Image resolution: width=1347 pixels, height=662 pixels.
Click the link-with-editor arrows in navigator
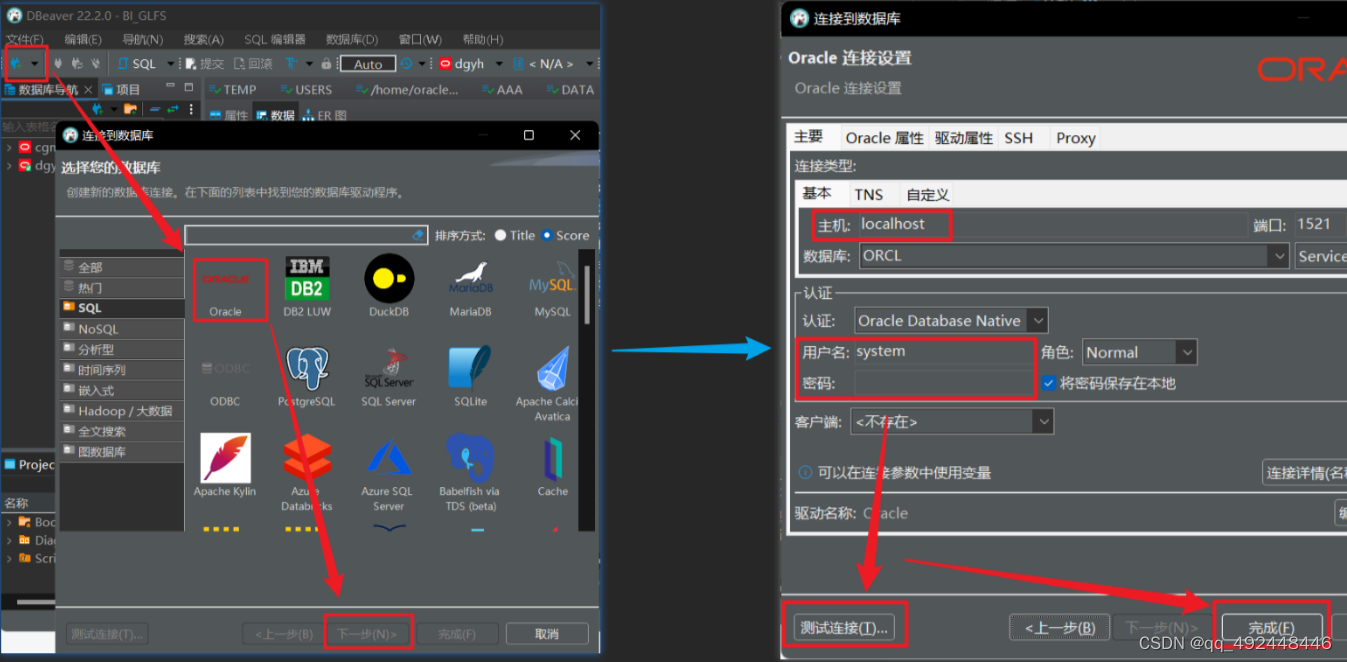click(x=172, y=108)
